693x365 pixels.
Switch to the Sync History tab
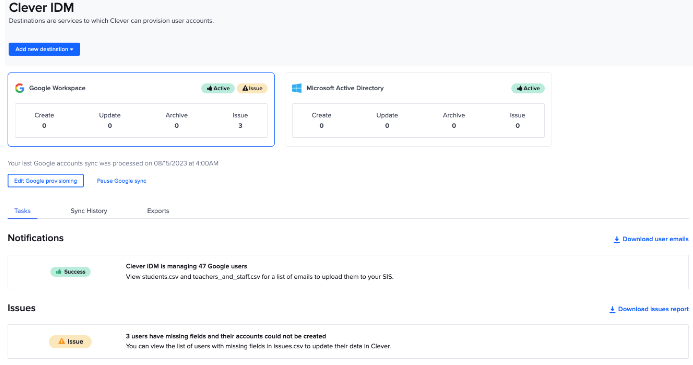[x=89, y=211]
